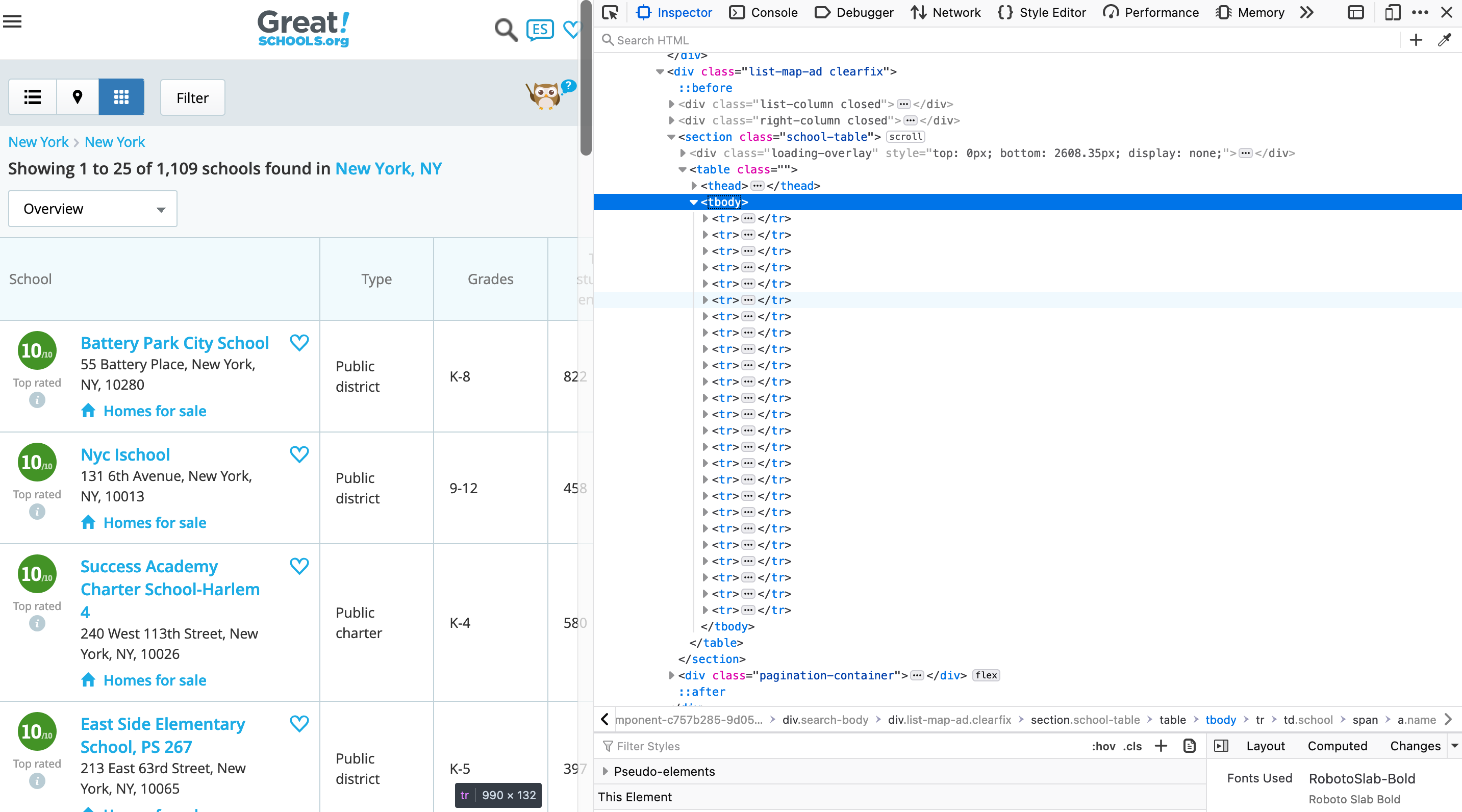Viewport: 1462px width, 812px height.
Task: Open Battery Park City School link
Action: click(x=175, y=343)
